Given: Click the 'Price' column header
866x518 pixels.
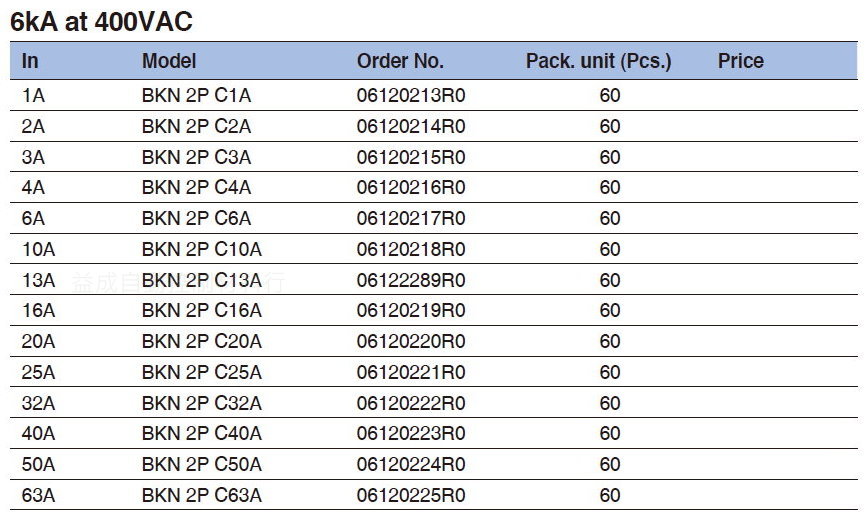Looking at the screenshot, I should 741,61.
